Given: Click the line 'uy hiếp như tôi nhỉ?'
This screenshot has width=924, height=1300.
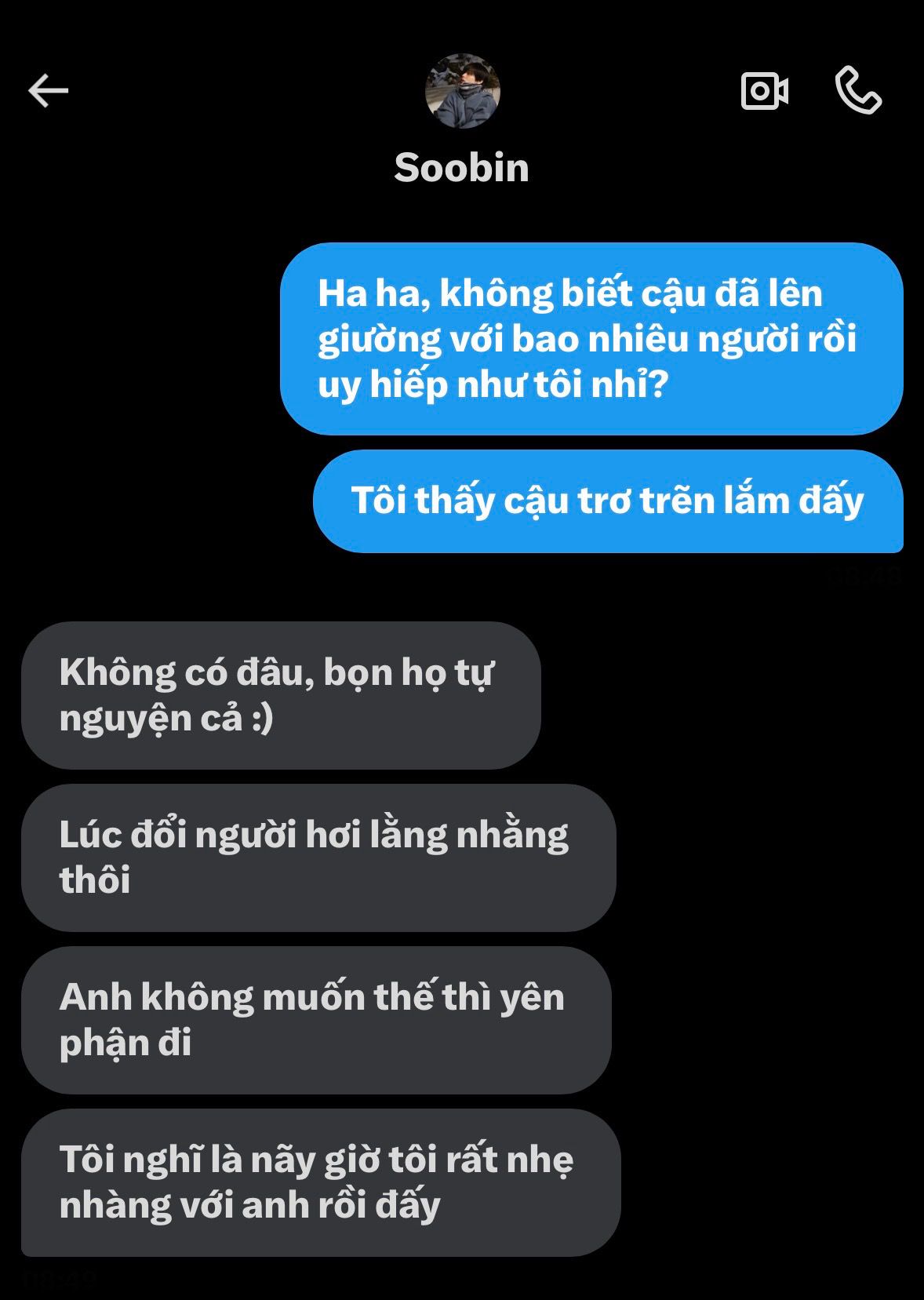Looking at the screenshot, I should pos(493,385).
